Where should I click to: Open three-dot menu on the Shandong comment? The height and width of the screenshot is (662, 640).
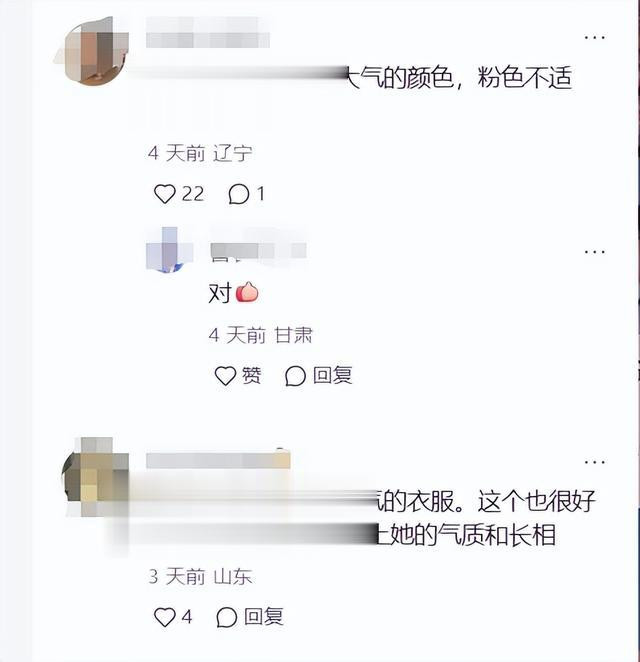(x=594, y=462)
